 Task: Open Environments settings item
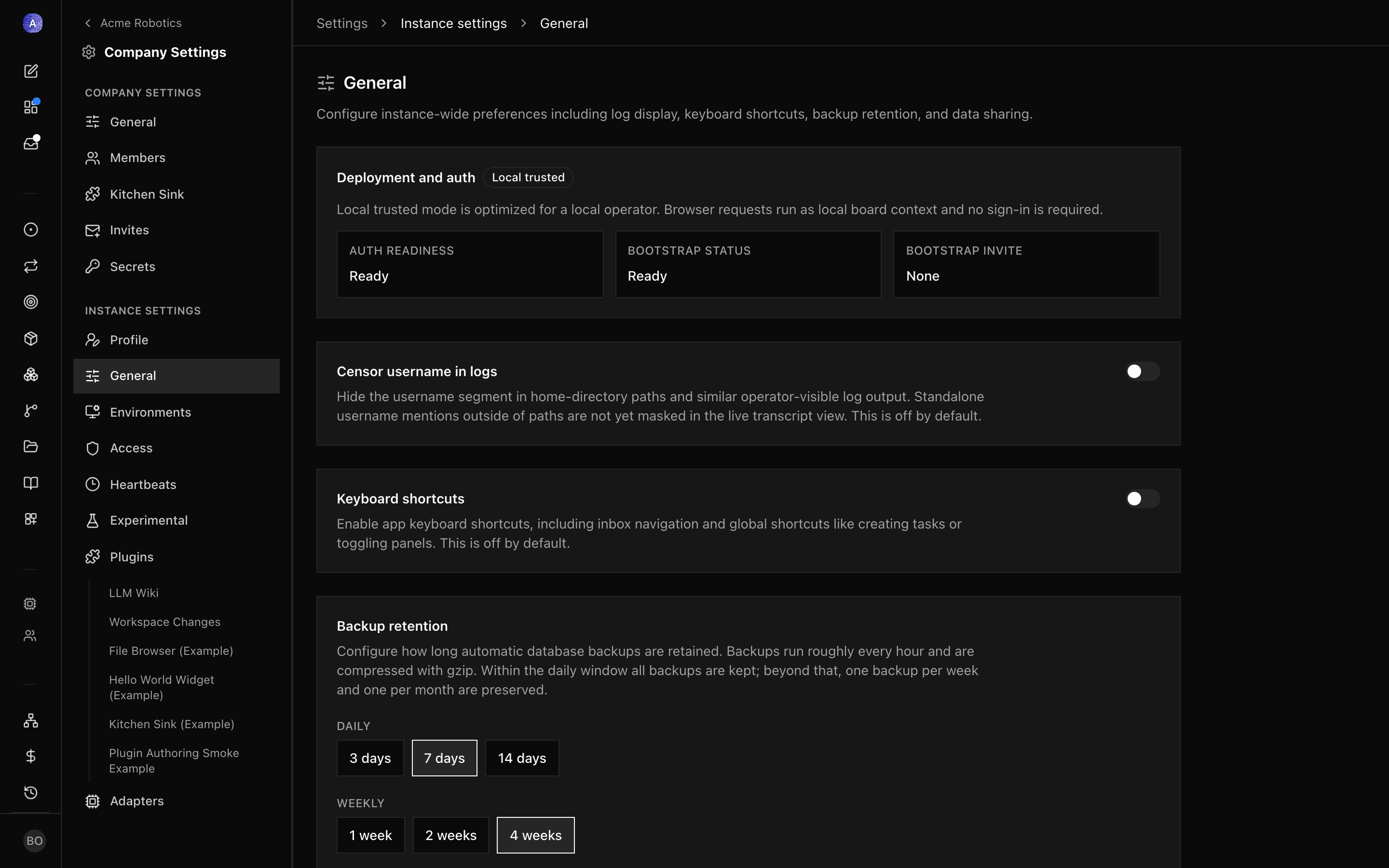176,412
